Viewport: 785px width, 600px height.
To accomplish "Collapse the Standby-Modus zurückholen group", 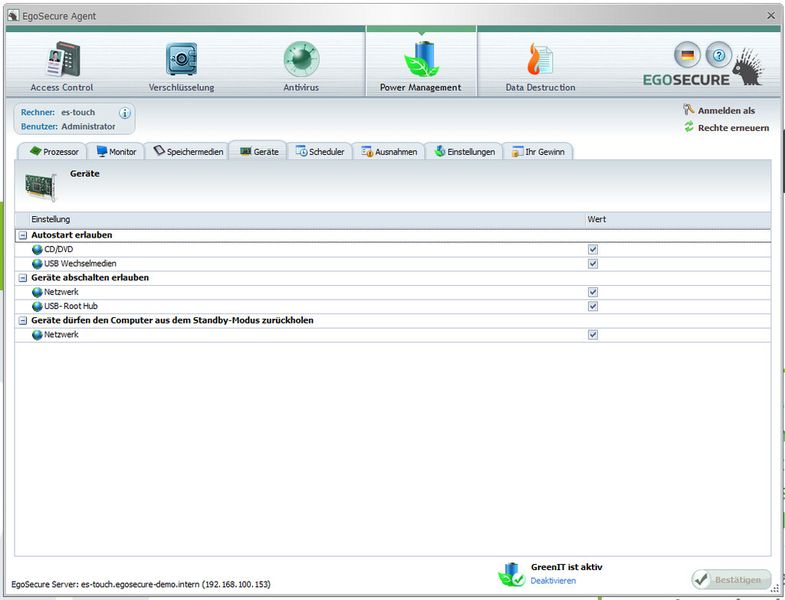I will tap(23, 321).
